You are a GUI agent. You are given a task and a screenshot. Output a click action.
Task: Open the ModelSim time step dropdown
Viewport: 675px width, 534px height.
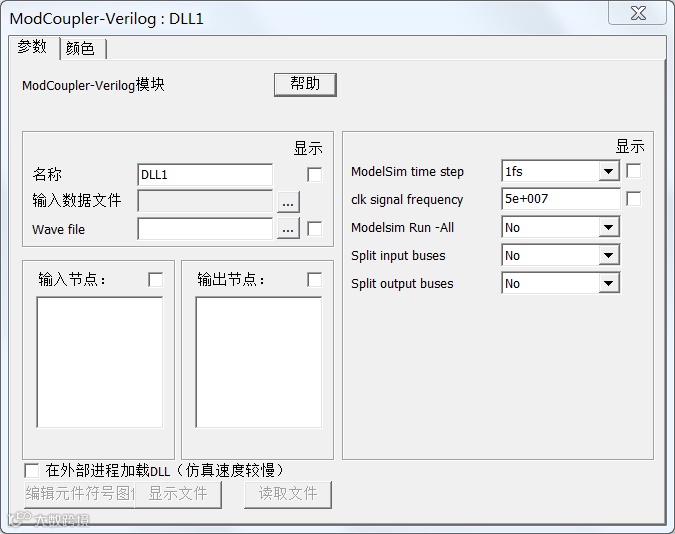click(608, 171)
